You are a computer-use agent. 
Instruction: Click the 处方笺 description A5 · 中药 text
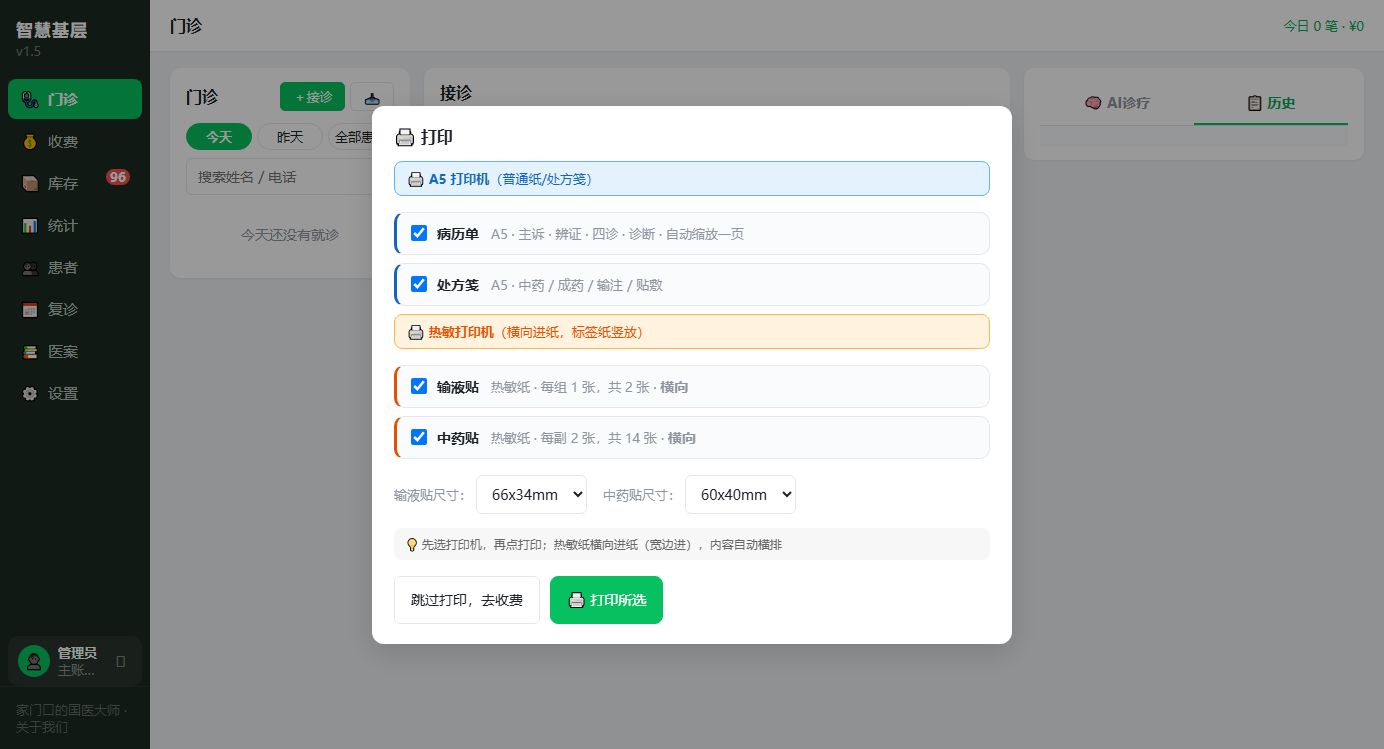[x=576, y=285]
